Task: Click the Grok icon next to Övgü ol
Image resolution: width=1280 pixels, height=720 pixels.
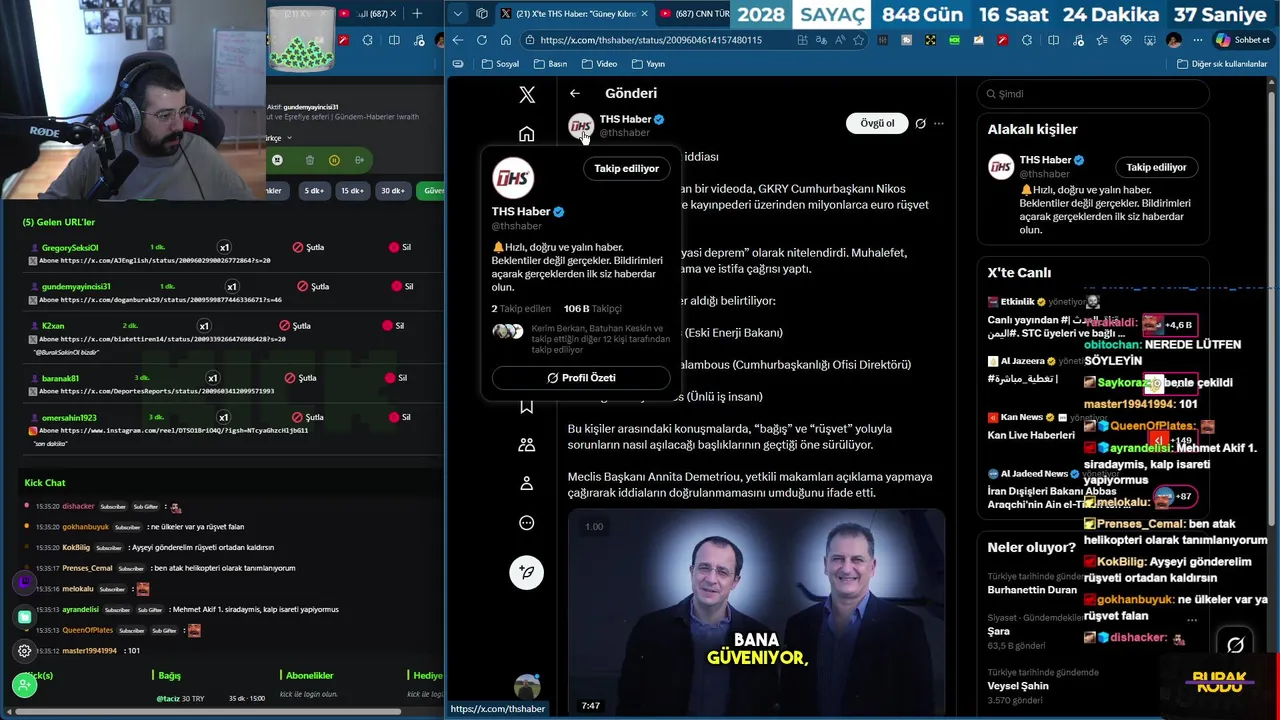Action: point(920,123)
